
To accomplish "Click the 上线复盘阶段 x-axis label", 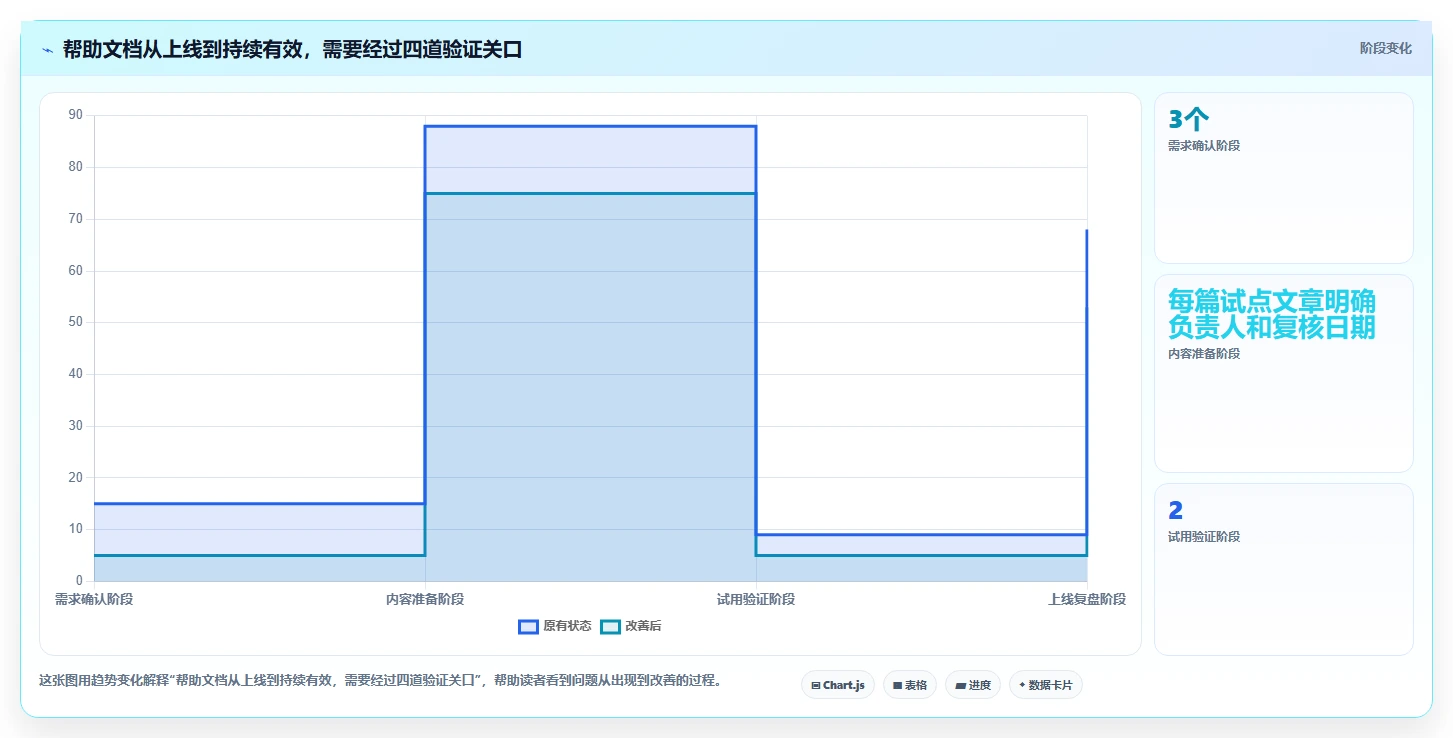I will 1087,599.
